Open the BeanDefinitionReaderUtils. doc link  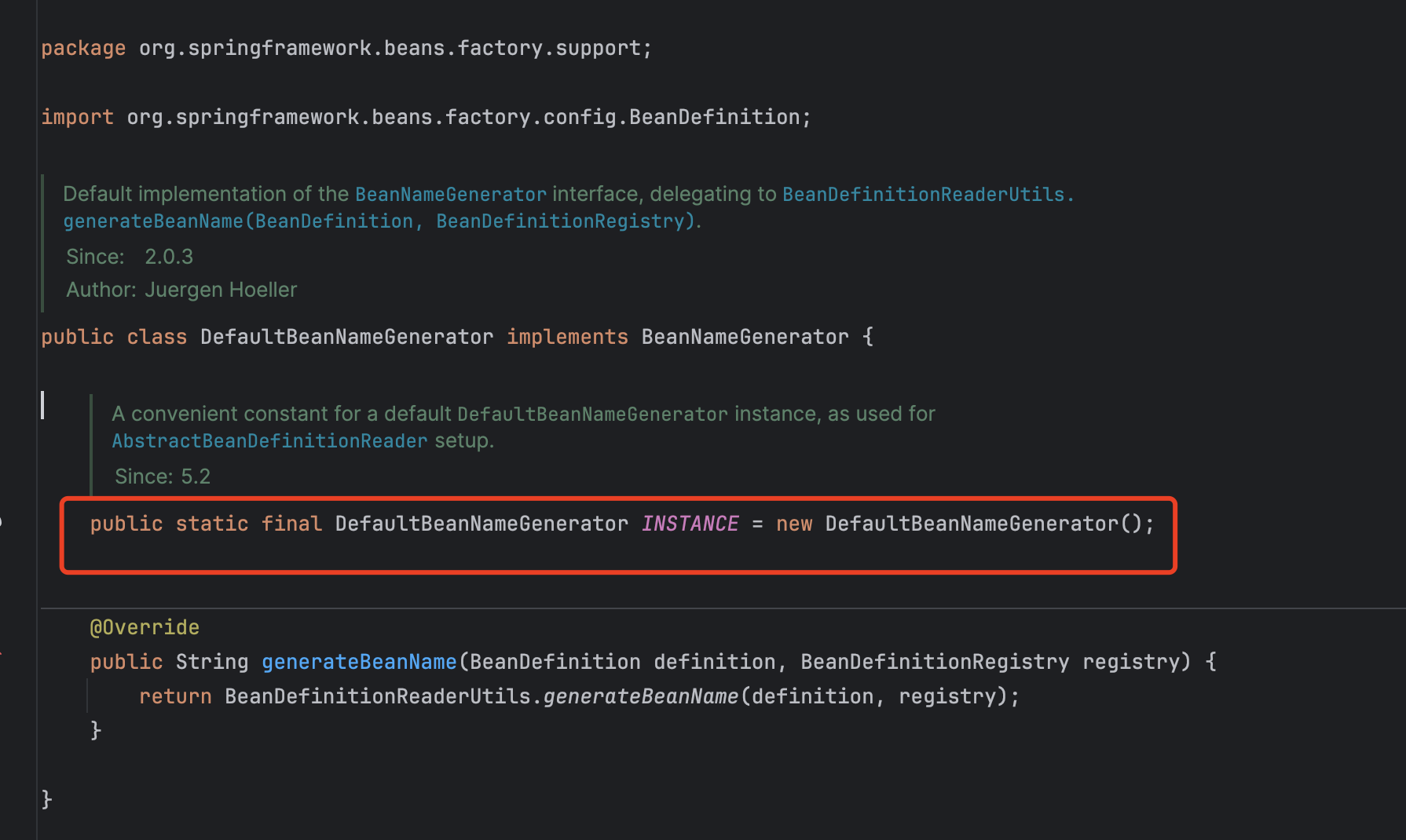tap(928, 194)
